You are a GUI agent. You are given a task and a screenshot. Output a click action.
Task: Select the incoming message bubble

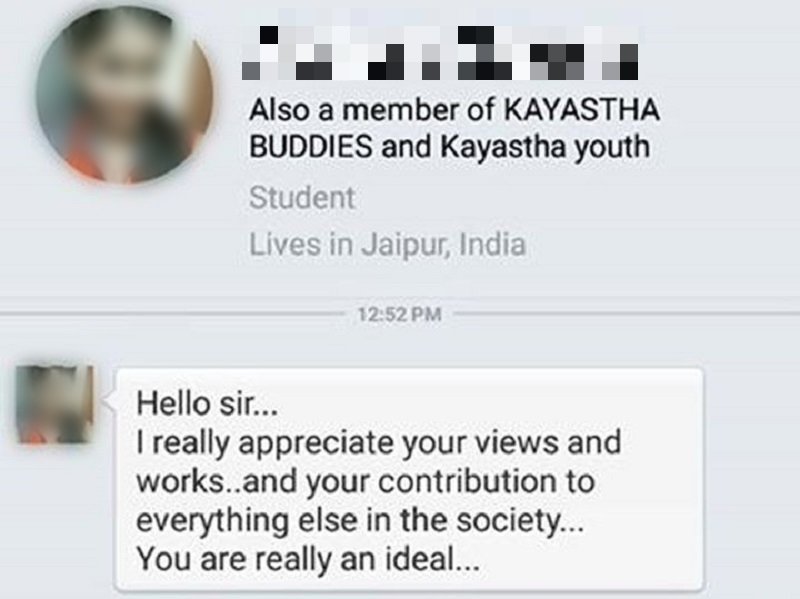(x=410, y=480)
